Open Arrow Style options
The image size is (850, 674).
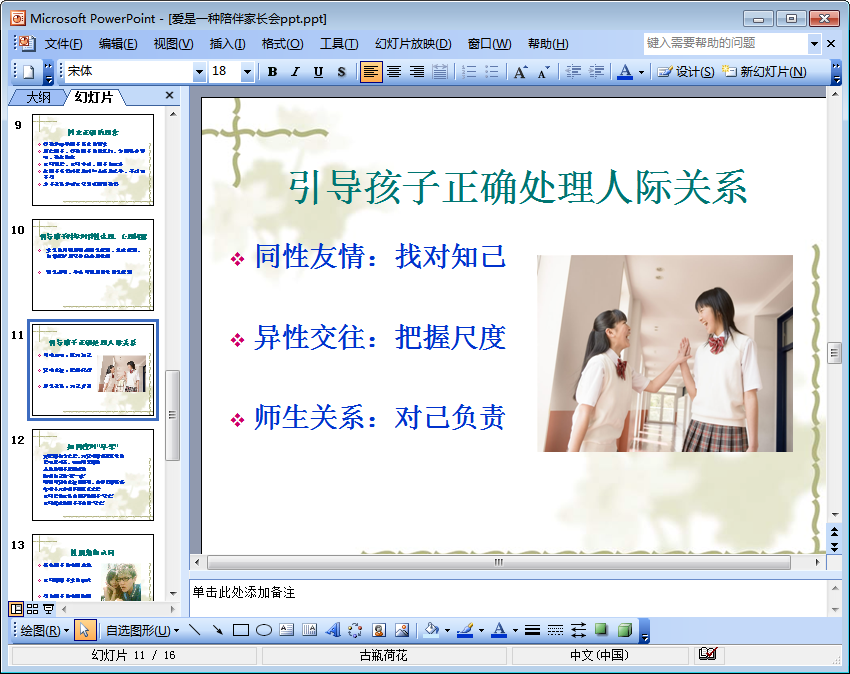pyautogui.click(x=578, y=630)
